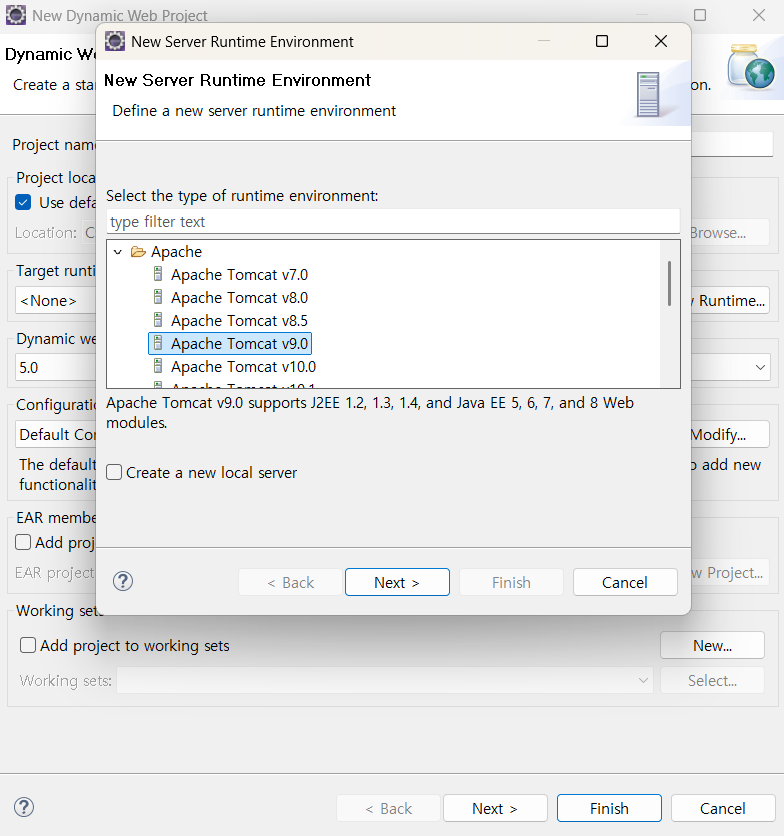Click the server icon beside Tomcat v9.0
Image resolution: width=784 pixels, height=836 pixels.
[x=158, y=343]
